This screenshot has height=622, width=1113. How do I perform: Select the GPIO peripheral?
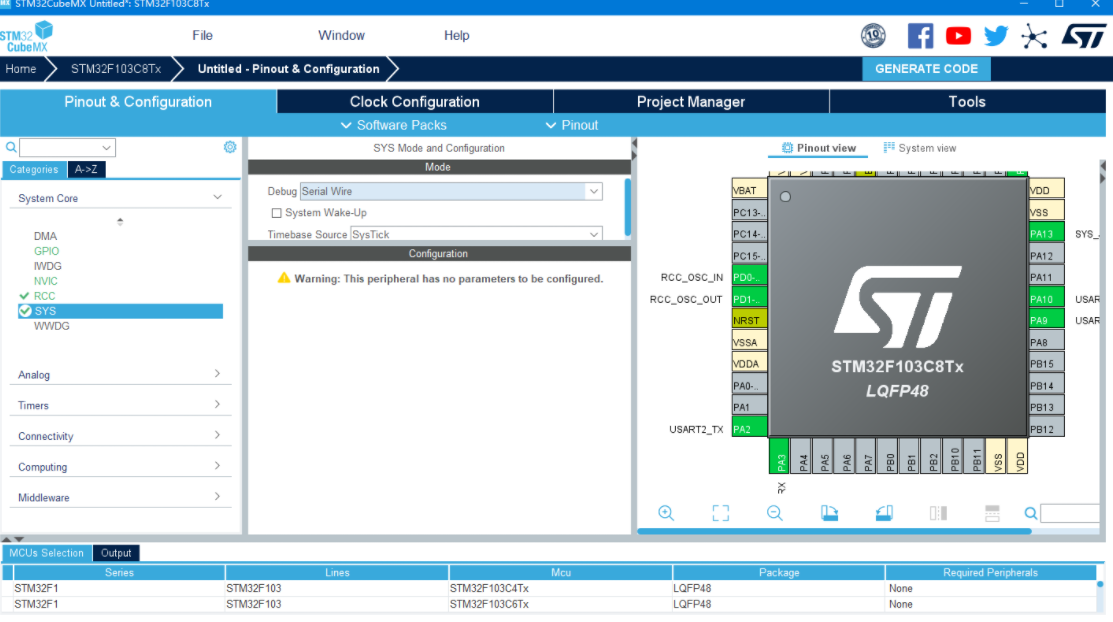(x=46, y=251)
